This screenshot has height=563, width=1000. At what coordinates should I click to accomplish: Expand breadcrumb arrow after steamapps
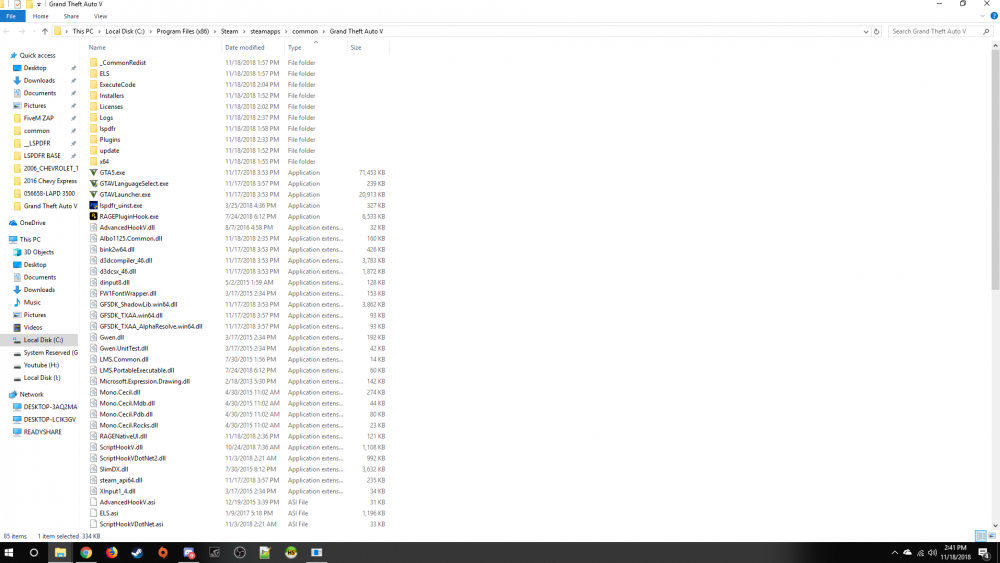[286, 31]
